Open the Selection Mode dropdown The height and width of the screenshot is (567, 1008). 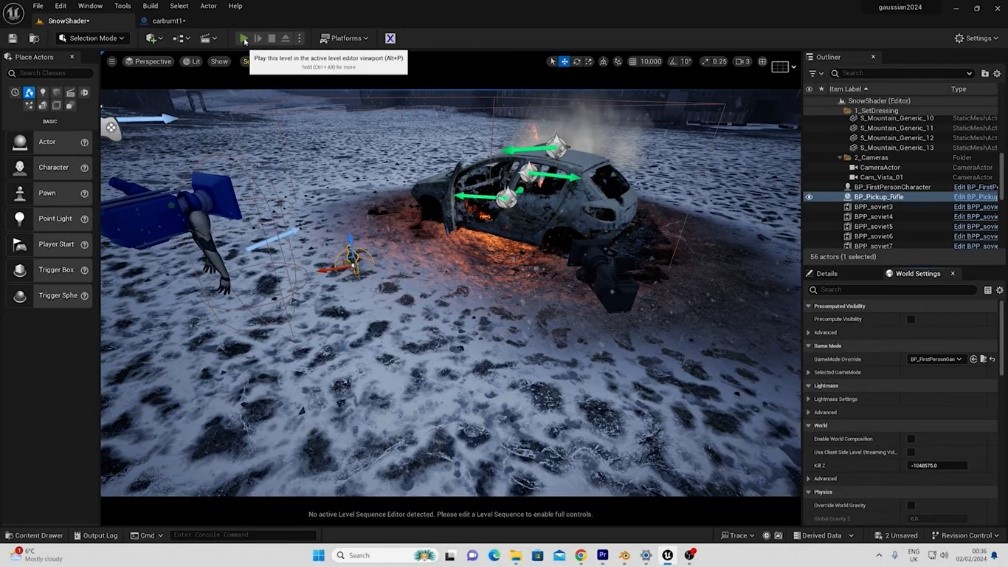click(x=92, y=38)
